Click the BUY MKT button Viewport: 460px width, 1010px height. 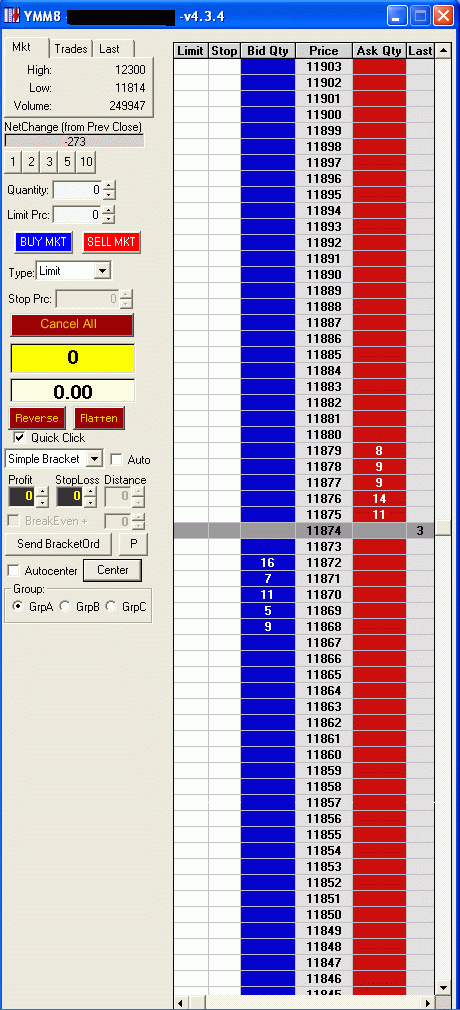(44, 242)
